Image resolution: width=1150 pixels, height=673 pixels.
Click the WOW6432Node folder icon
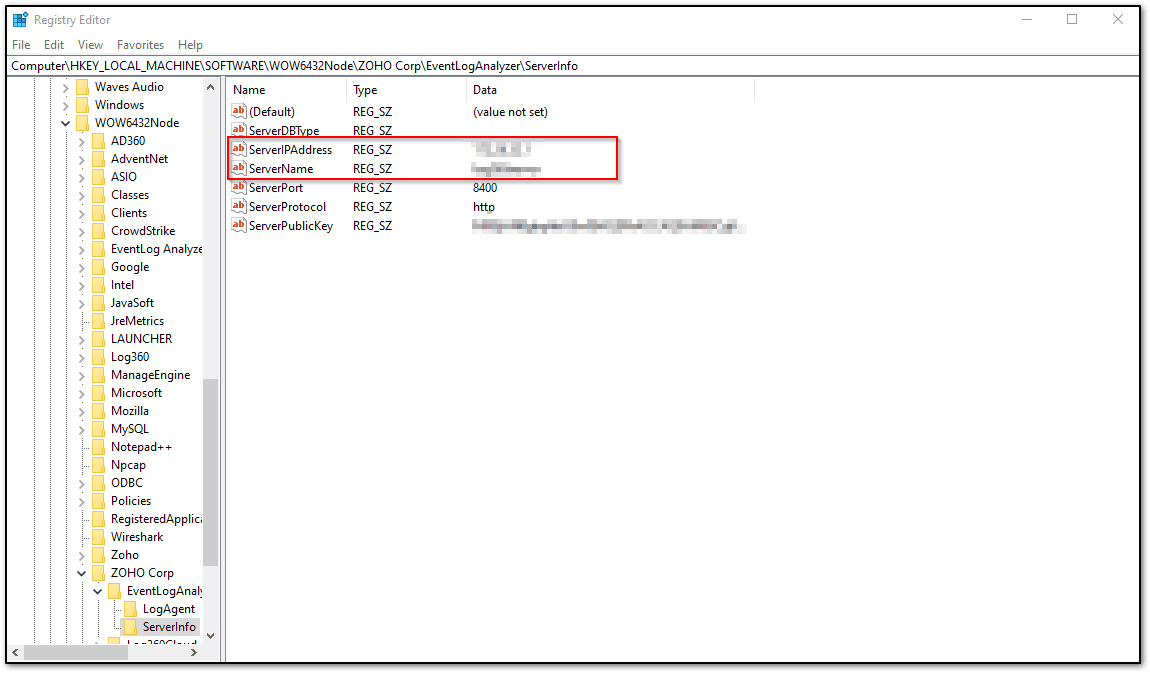[x=83, y=122]
